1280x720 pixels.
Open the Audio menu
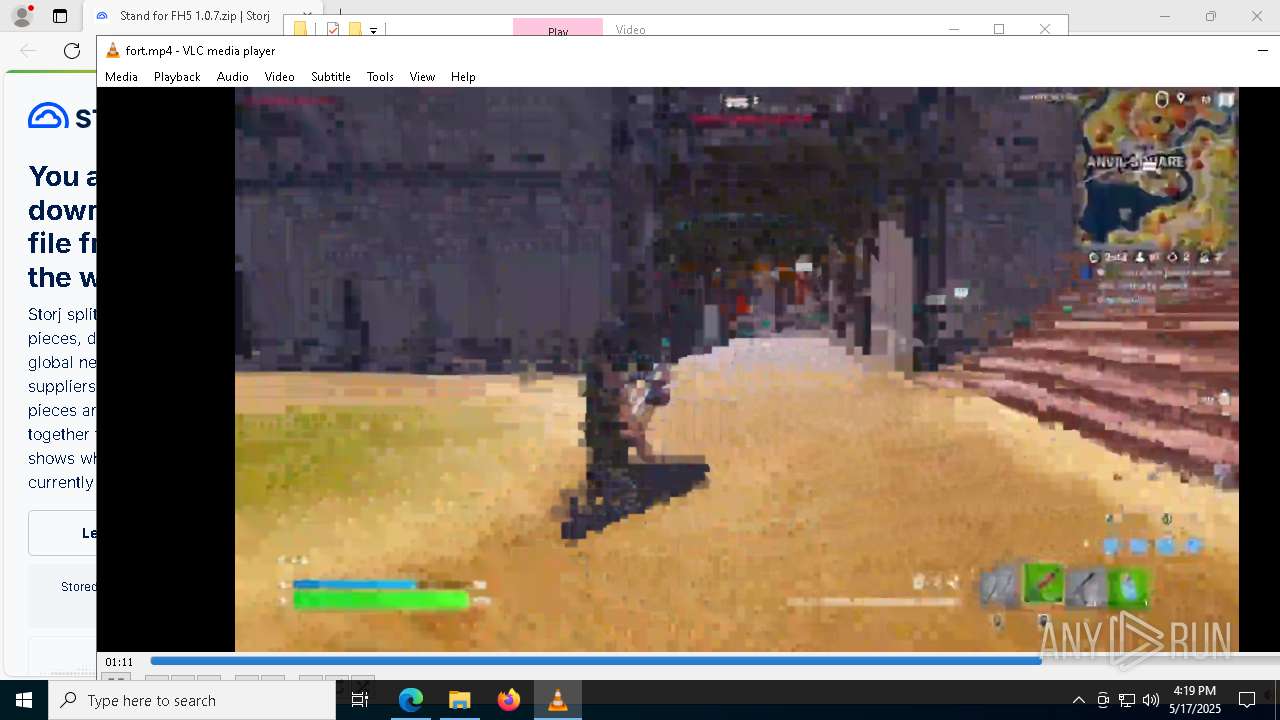(232, 77)
